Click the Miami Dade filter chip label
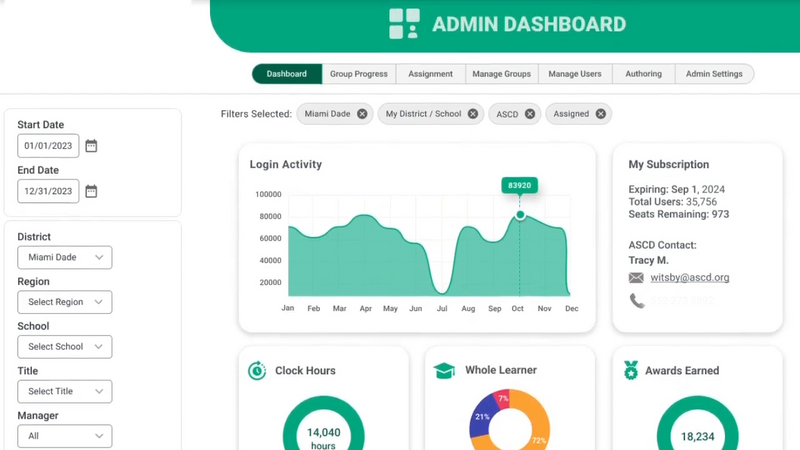This screenshot has height=450, width=800. [327, 114]
